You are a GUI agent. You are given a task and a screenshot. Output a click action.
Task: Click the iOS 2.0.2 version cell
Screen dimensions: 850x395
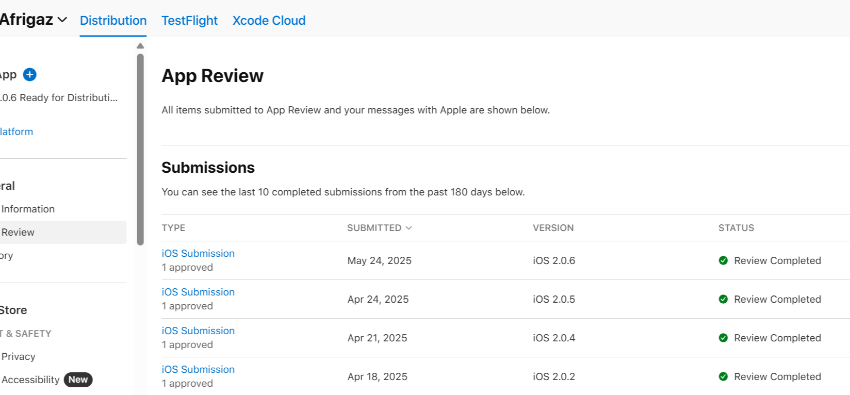tap(554, 377)
